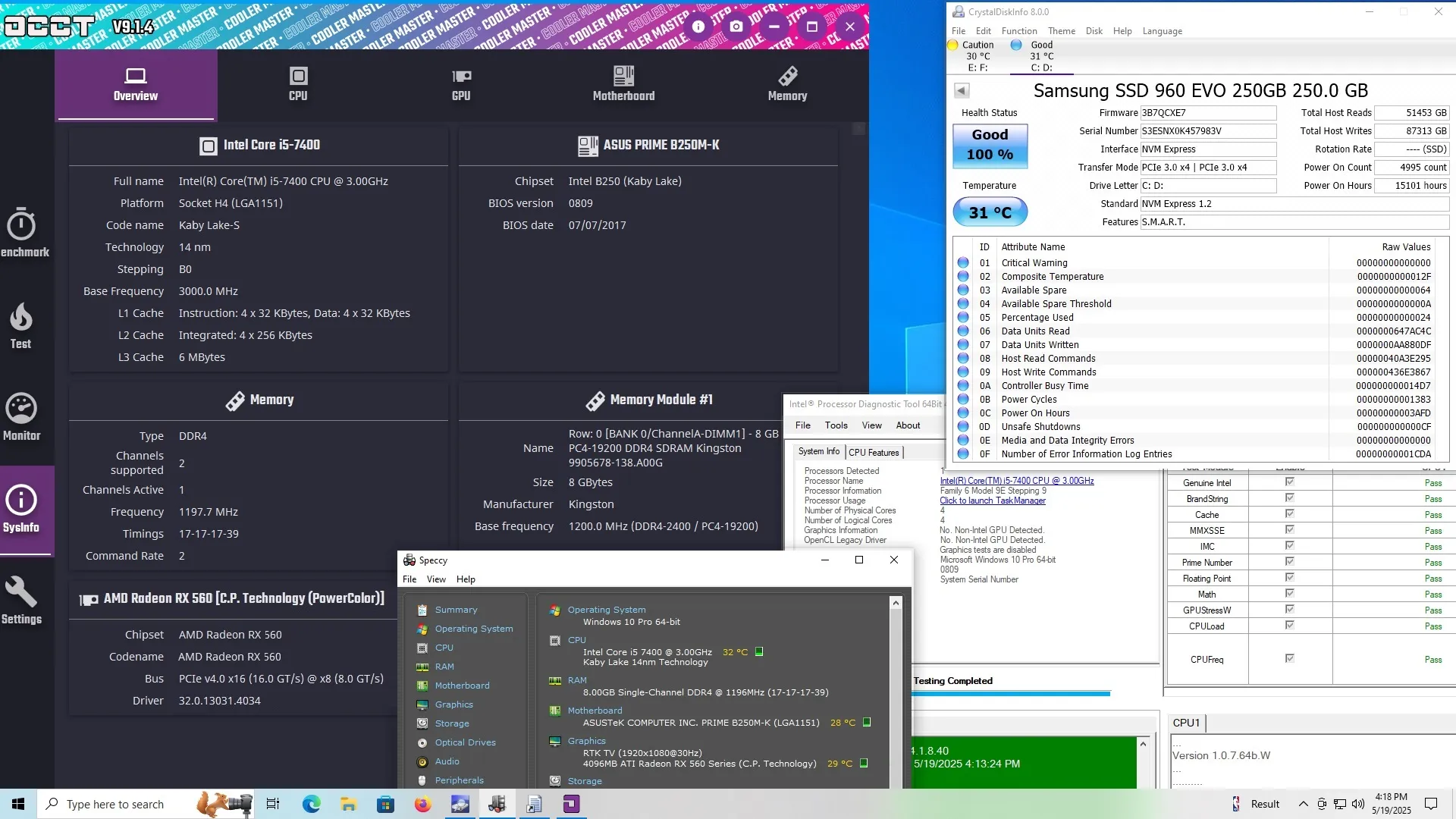Click the Serial Number field in CrystalDiskInfo
The image size is (1456, 819).
click(x=1208, y=131)
